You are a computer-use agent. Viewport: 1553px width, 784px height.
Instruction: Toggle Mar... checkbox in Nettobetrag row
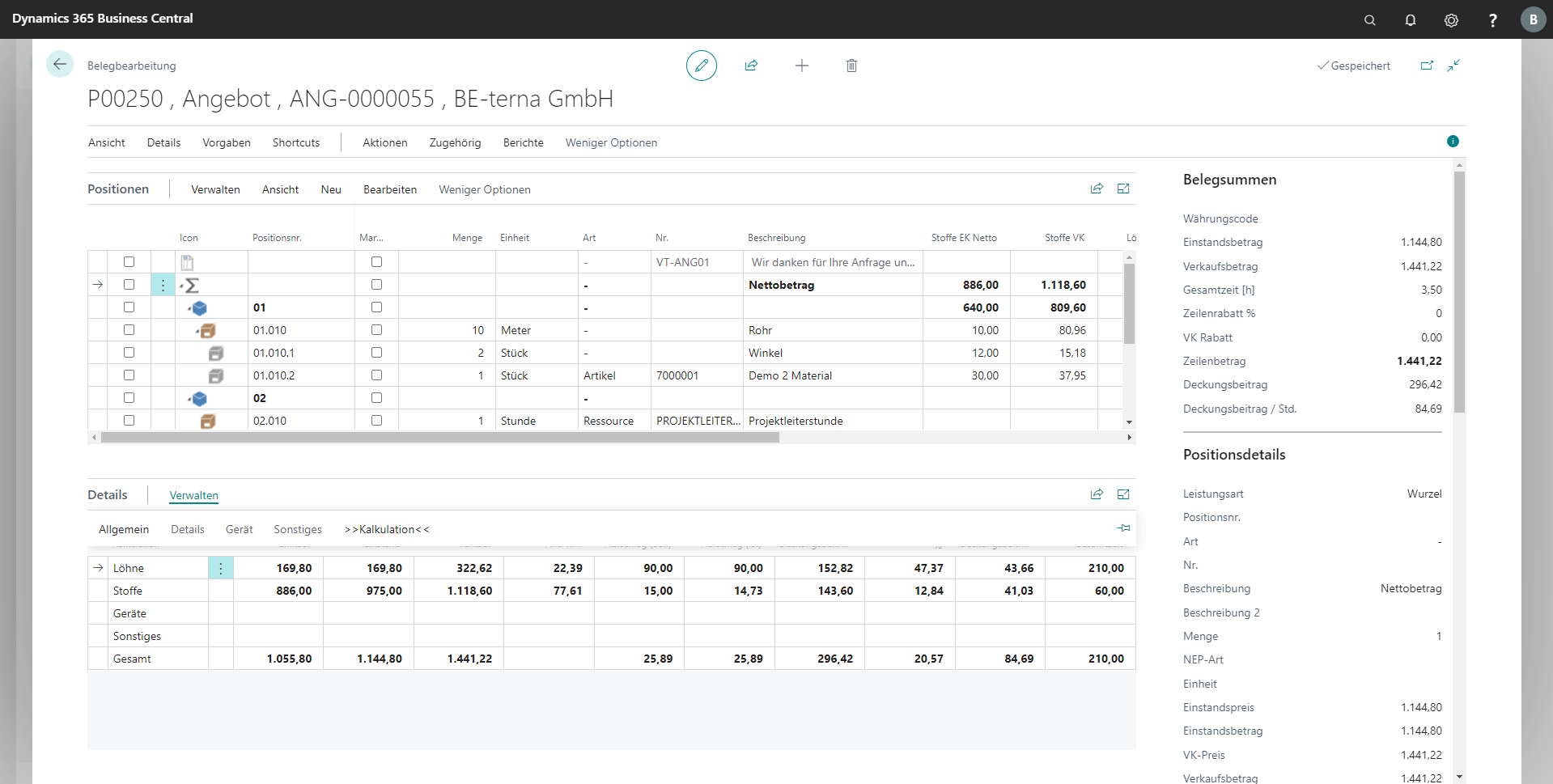click(376, 285)
